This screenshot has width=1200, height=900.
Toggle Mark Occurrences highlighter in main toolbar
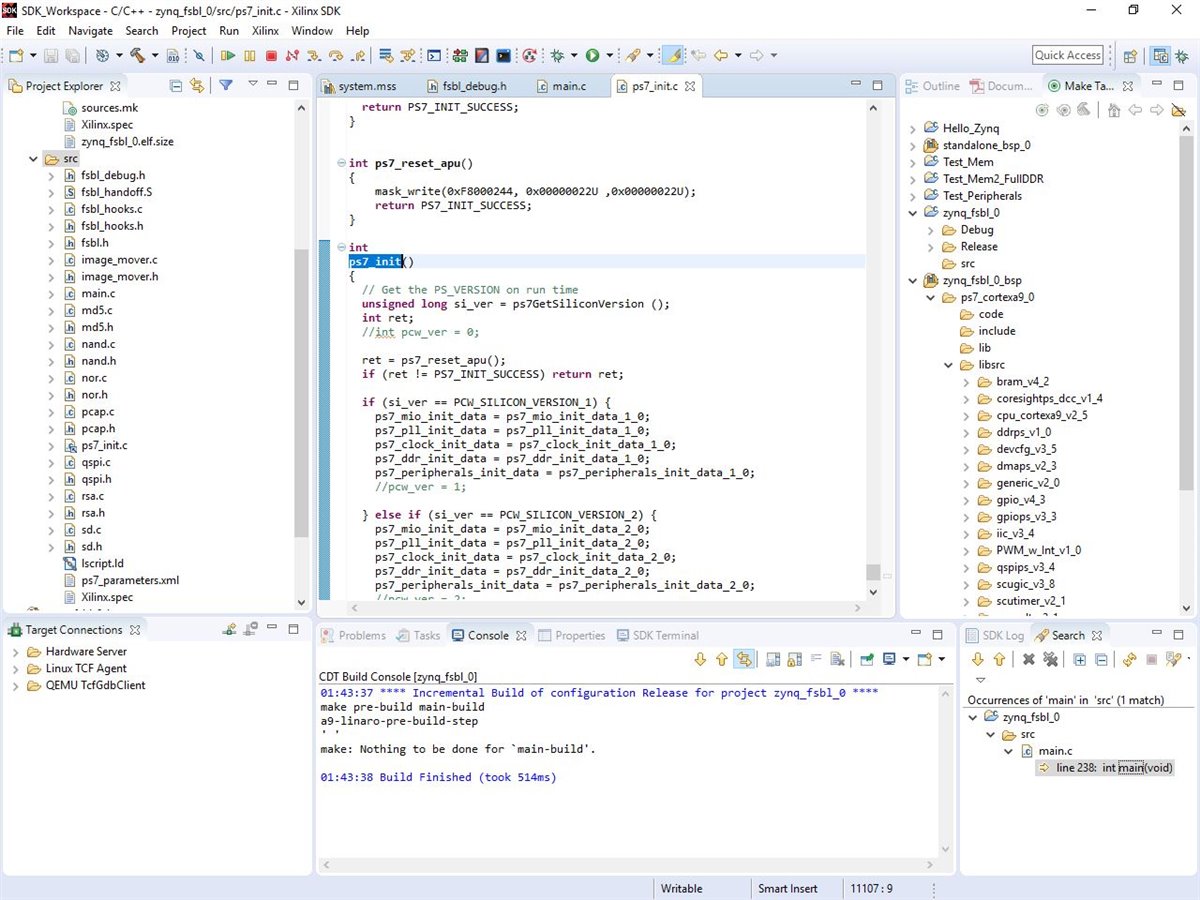pos(674,56)
